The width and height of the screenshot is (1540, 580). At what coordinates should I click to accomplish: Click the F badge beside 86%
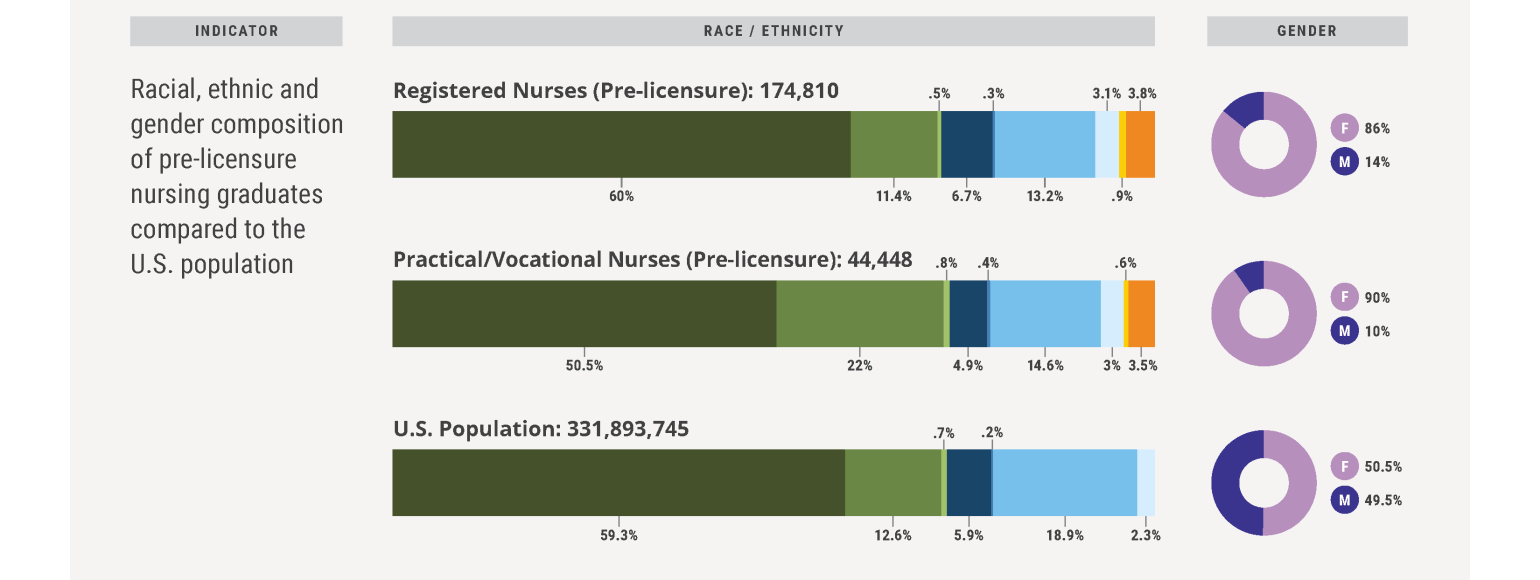pyautogui.click(x=1344, y=128)
